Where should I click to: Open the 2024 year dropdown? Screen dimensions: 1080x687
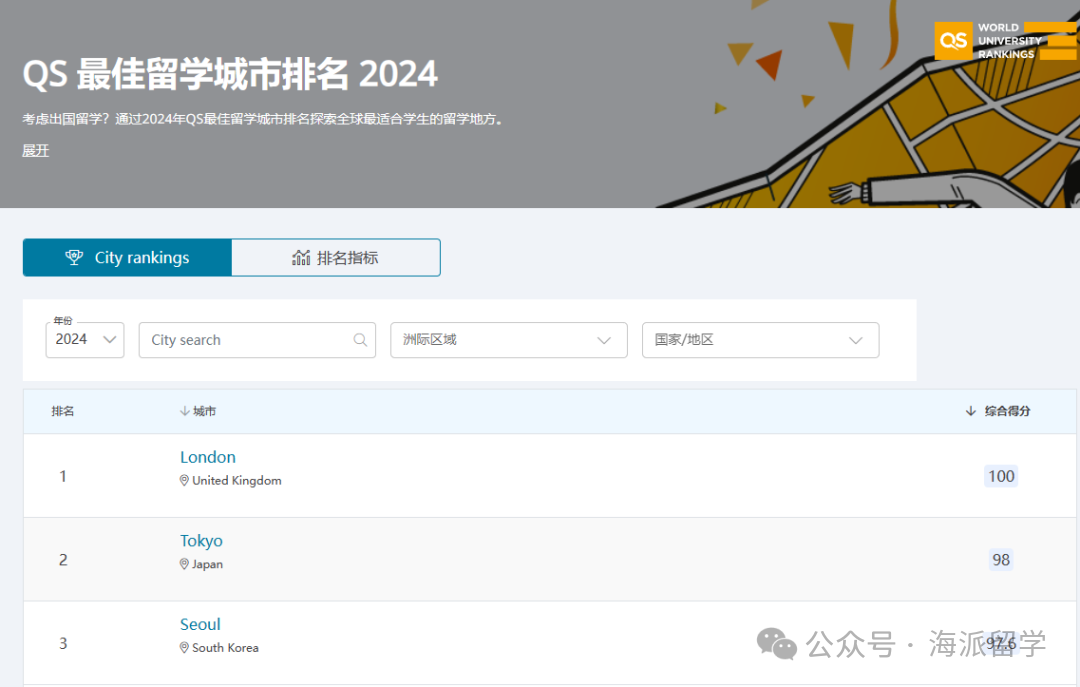[x=85, y=340]
